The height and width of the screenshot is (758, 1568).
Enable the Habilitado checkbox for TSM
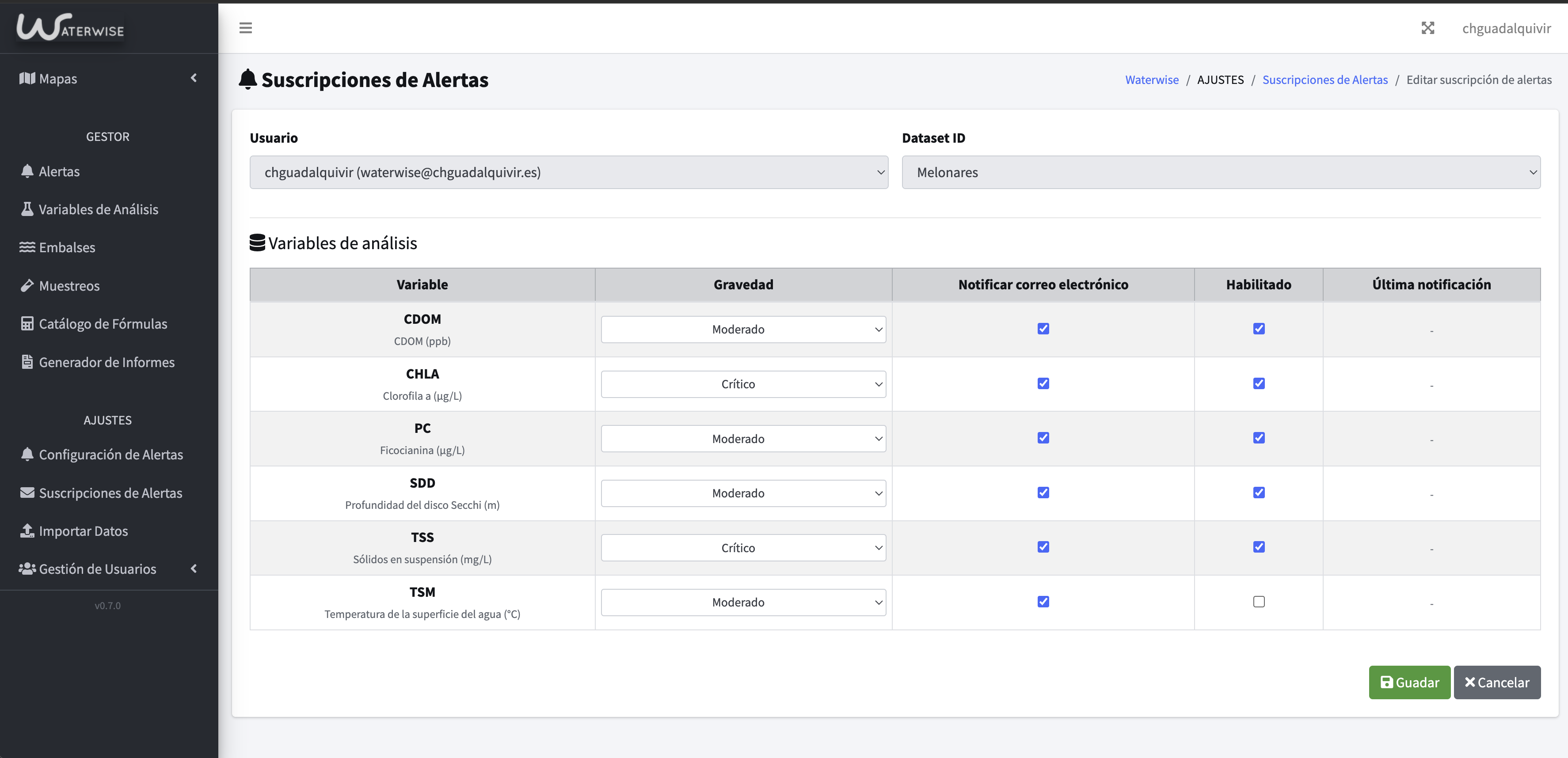[x=1258, y=601]
